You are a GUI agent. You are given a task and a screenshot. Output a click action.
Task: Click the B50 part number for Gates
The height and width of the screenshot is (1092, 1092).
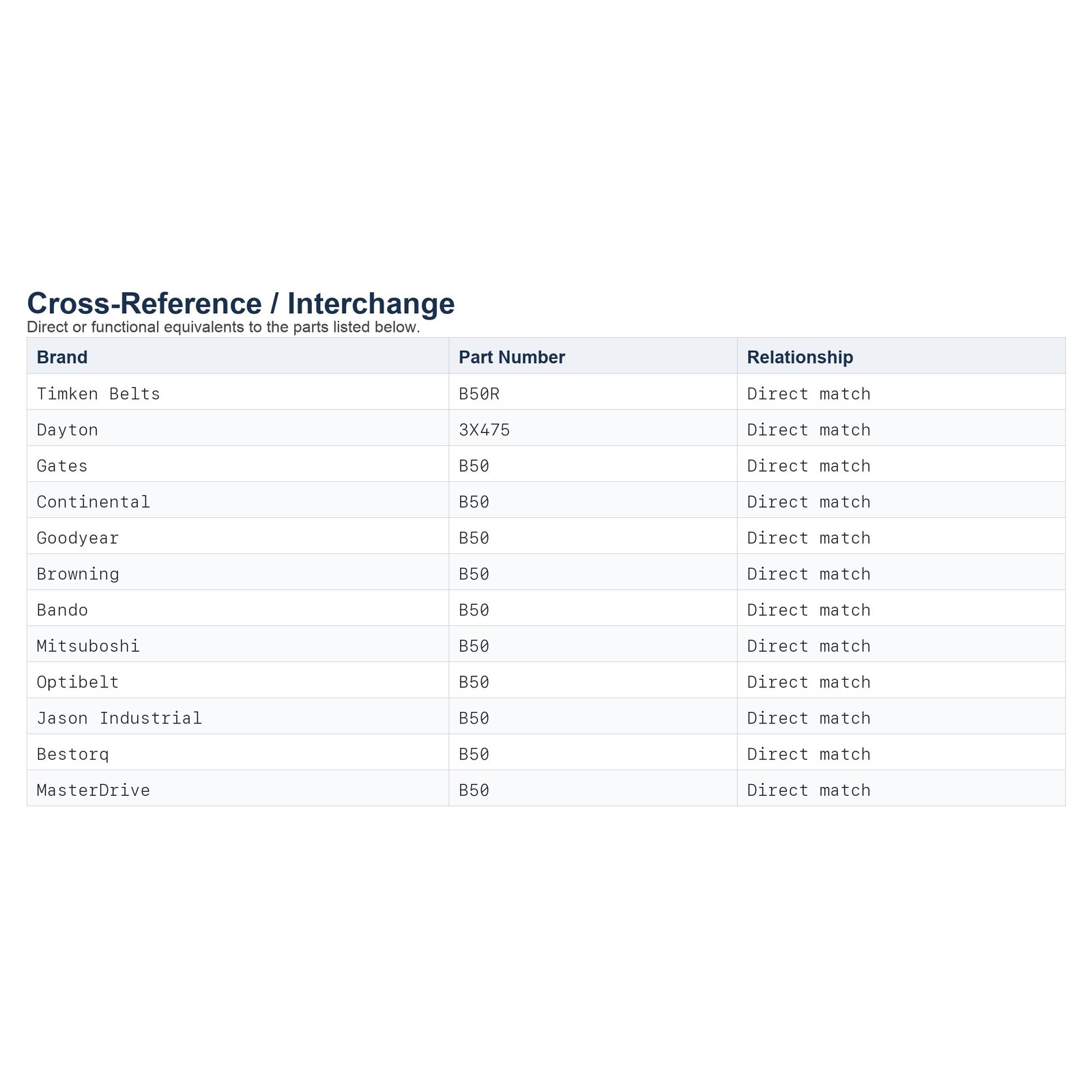(474, 466)
